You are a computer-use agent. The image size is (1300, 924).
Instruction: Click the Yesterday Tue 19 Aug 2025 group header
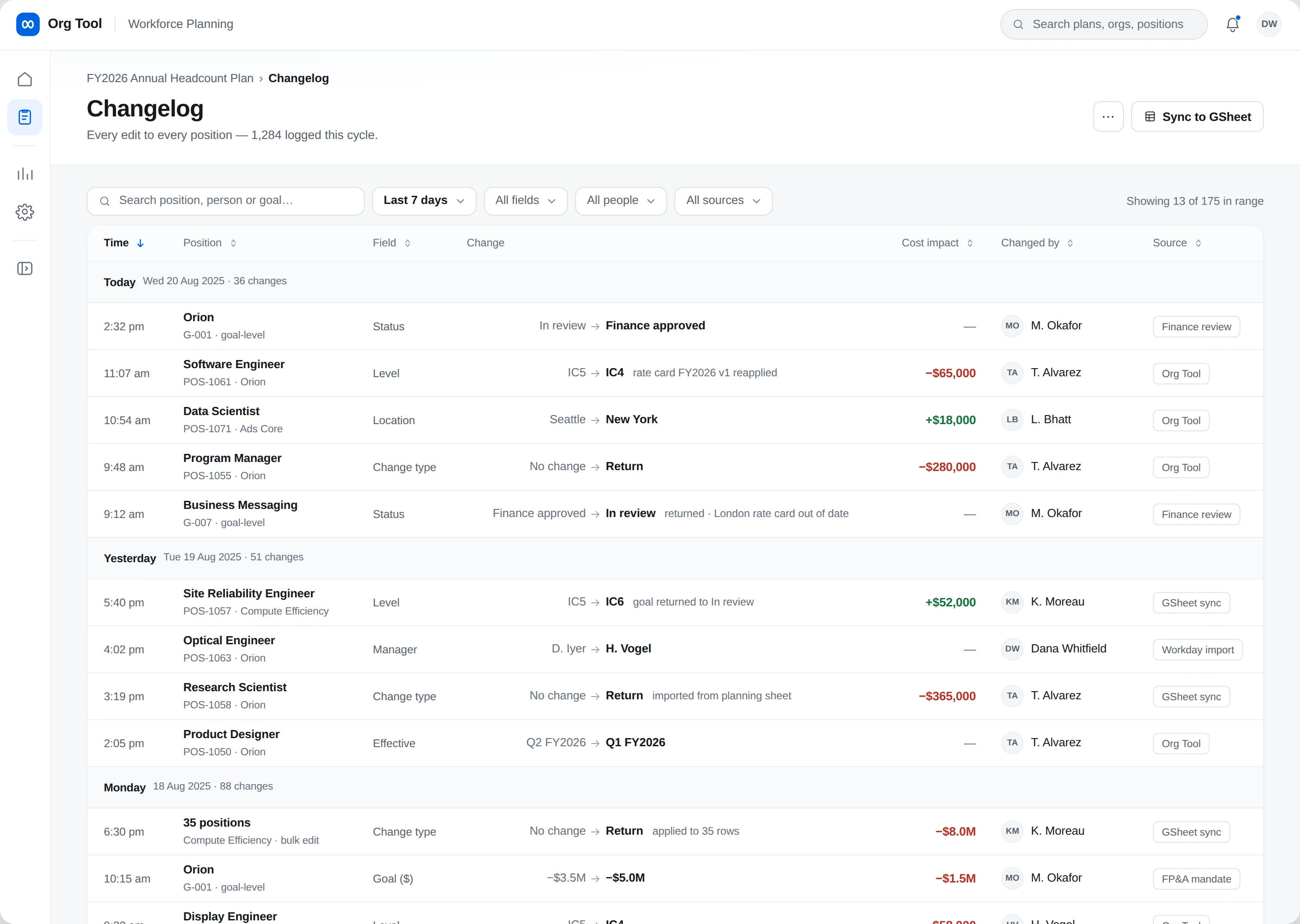(x=675, y=558)
